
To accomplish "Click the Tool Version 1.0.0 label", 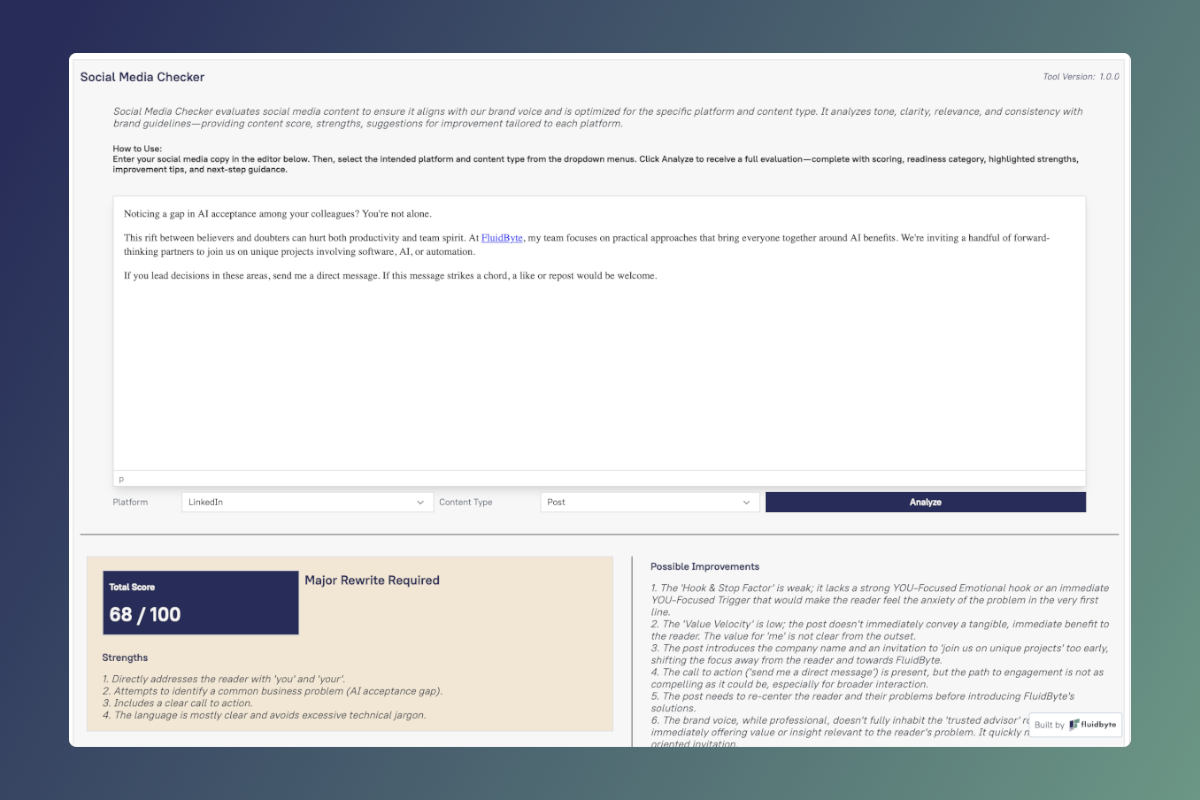I will tap(1080, 77).
